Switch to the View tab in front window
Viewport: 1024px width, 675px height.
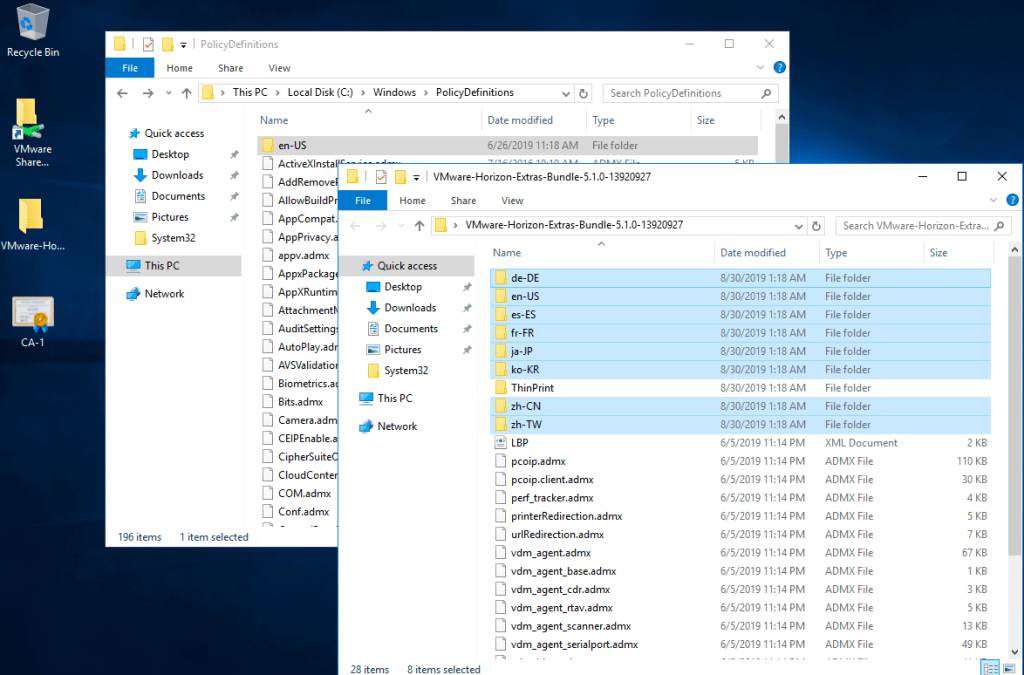click(x=512, y=200)
